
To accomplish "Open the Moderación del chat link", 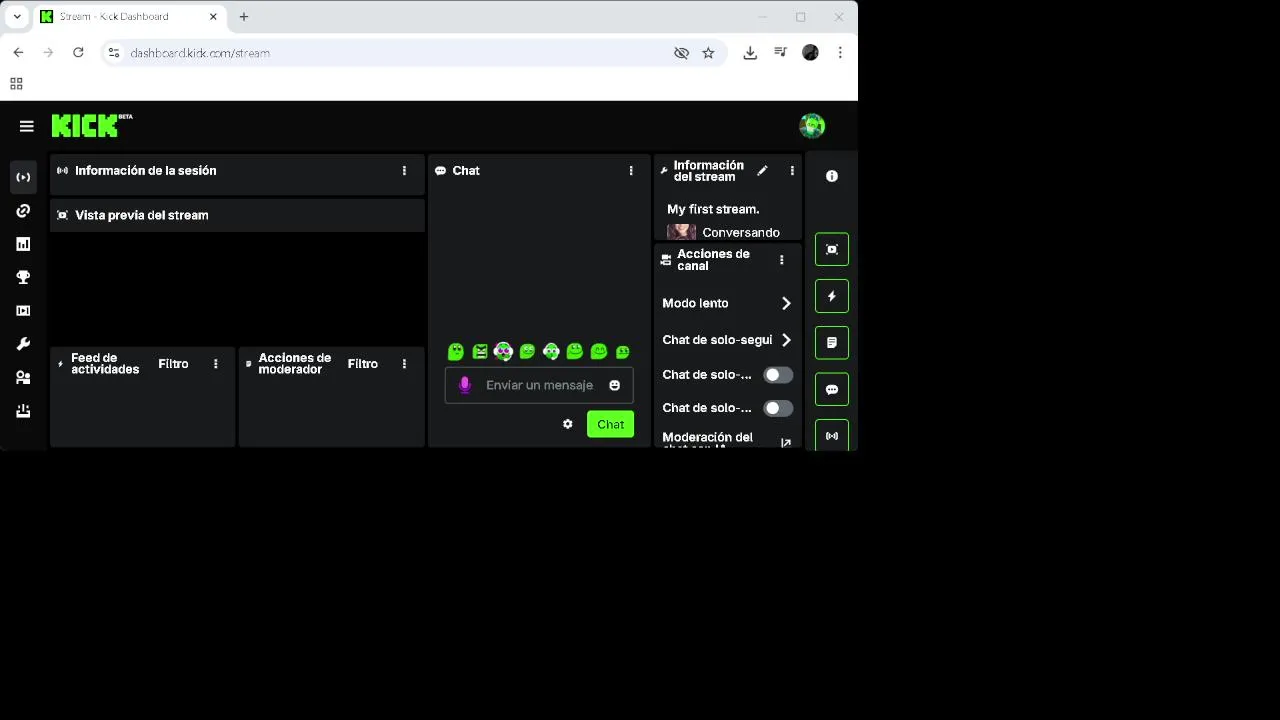I will 707,441.
